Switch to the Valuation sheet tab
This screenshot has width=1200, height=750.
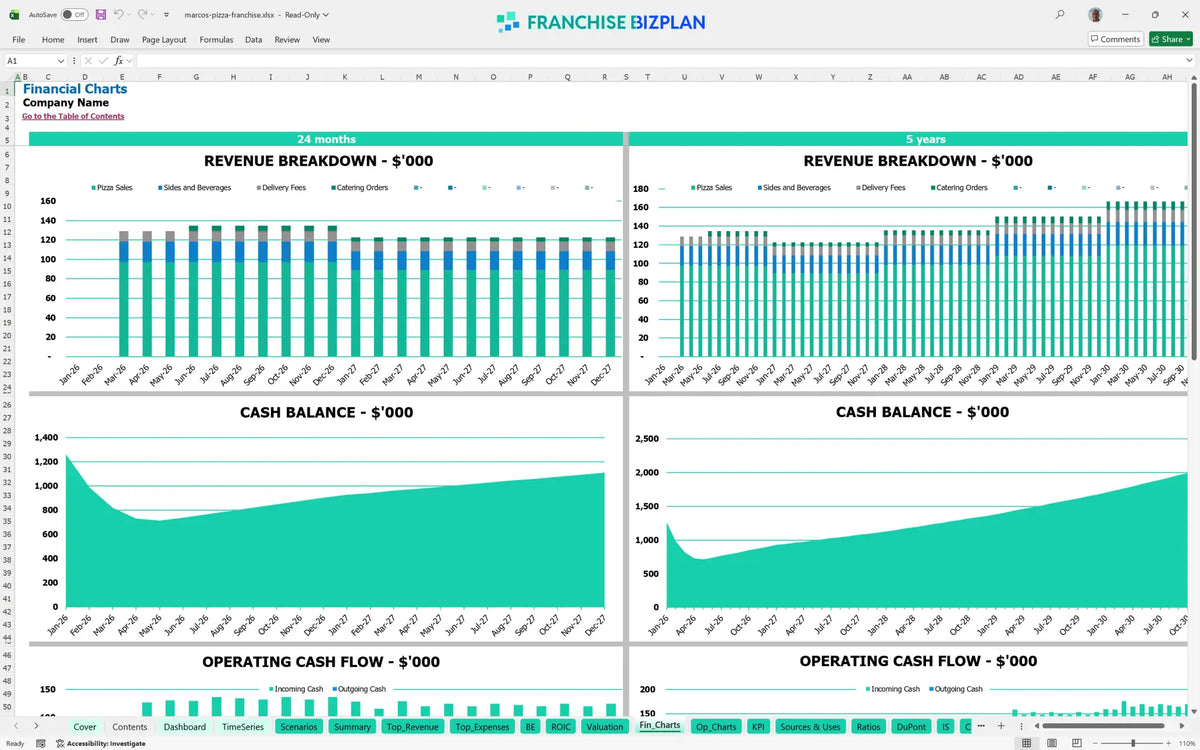604,727
